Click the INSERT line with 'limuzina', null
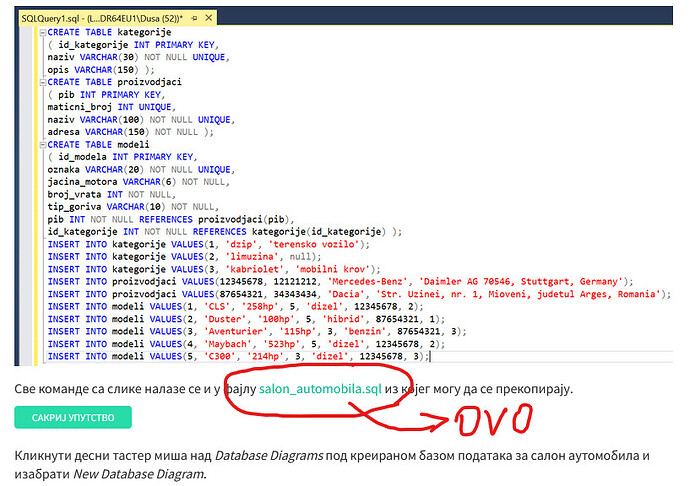The height and width of the screenshot is (486, 690). click(184, 257)
